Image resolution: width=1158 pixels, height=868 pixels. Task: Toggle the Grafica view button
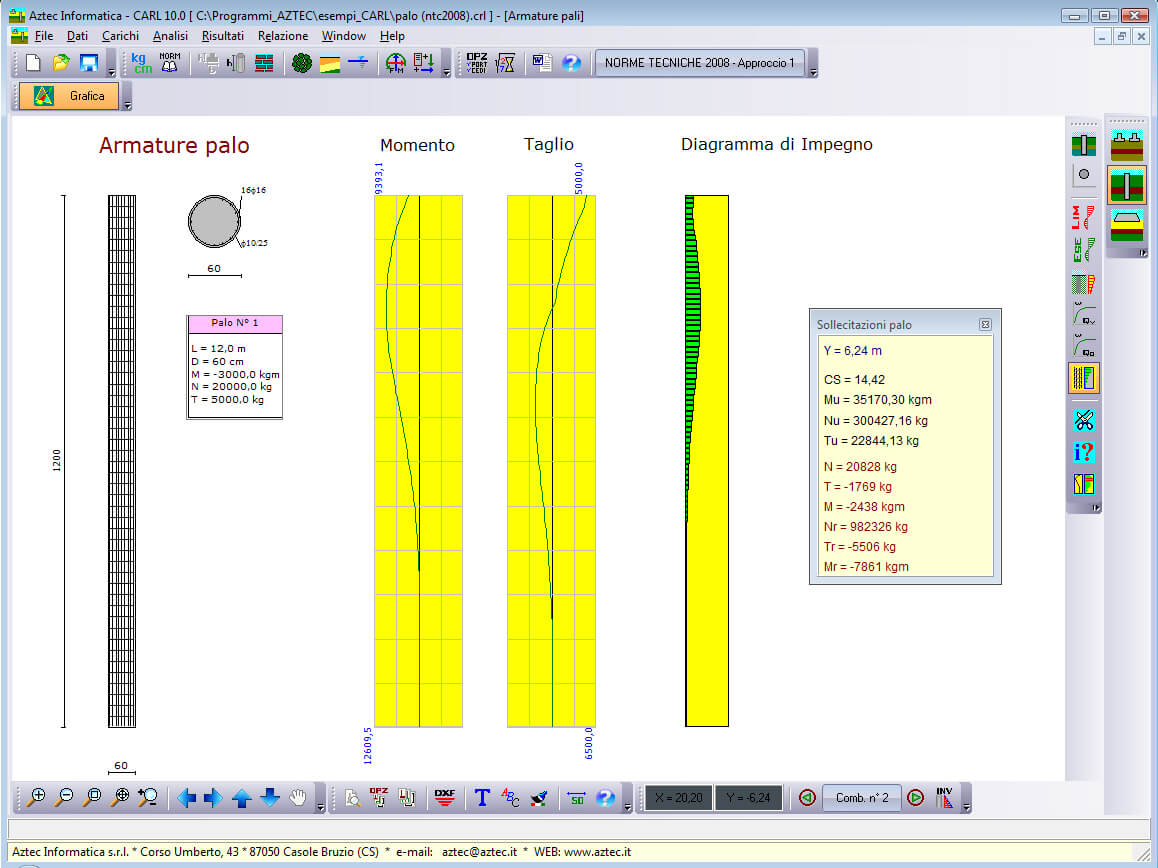(68, 96)
